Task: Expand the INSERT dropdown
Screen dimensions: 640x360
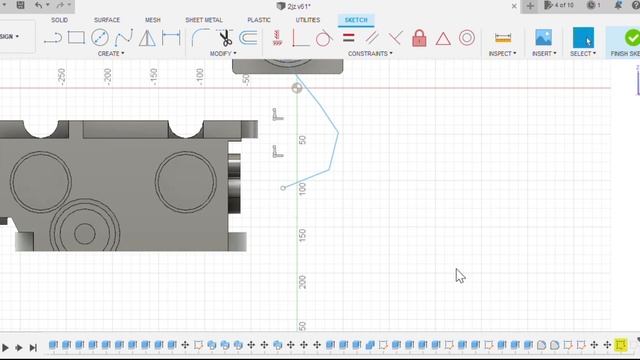Action: pyautogui.click(x=544, y=53)
